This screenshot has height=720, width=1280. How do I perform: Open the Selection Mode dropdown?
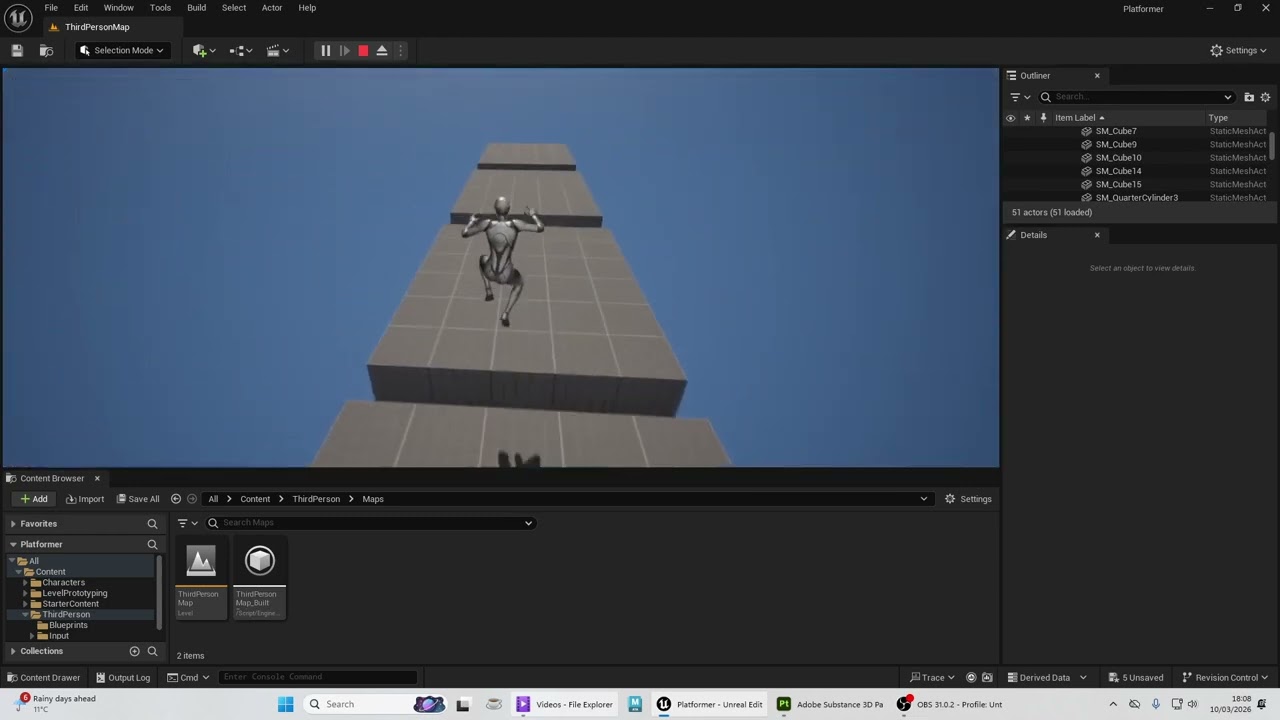click(121, 50)
